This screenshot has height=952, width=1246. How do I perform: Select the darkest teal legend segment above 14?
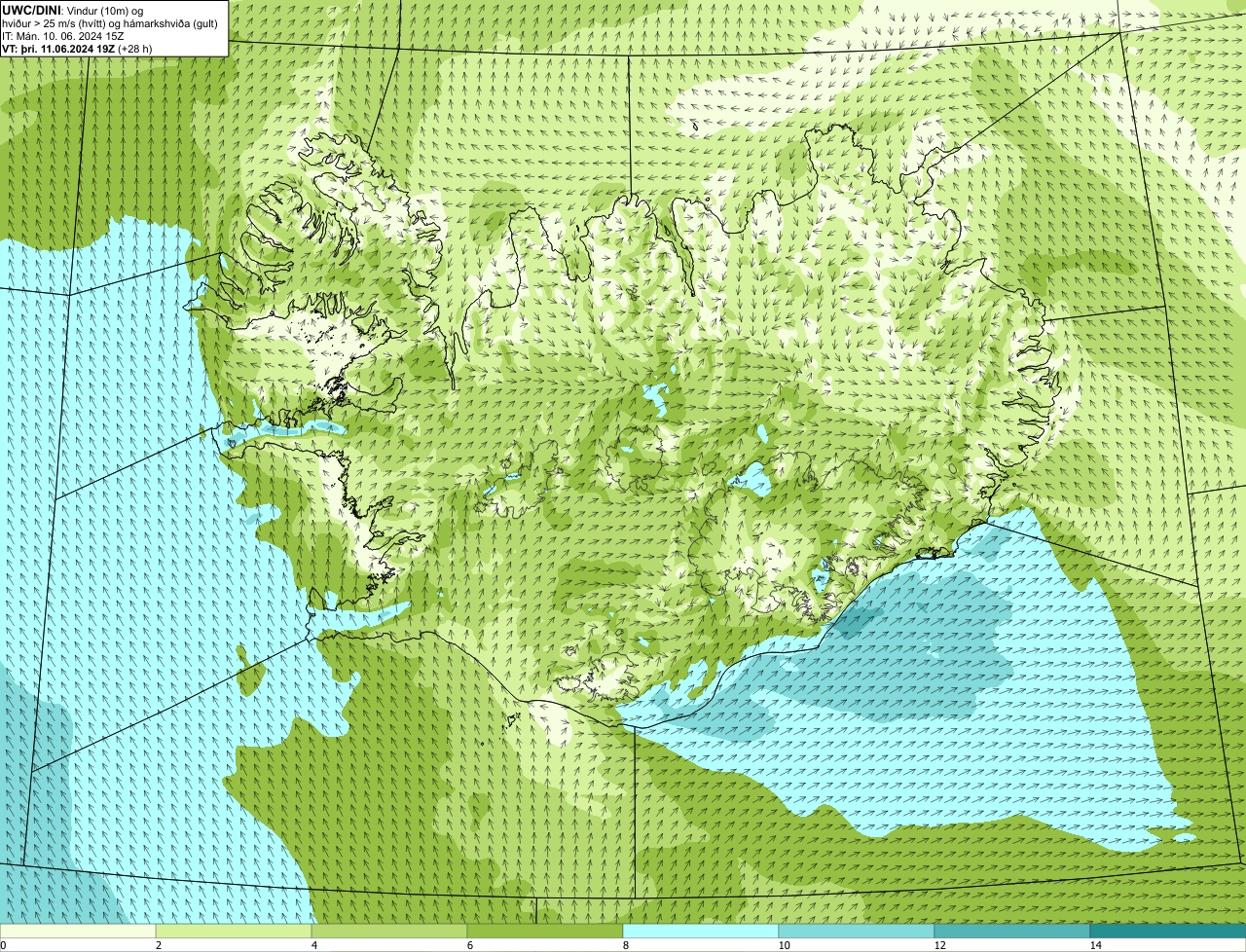pyautogui.click(x=1168, y=931)
